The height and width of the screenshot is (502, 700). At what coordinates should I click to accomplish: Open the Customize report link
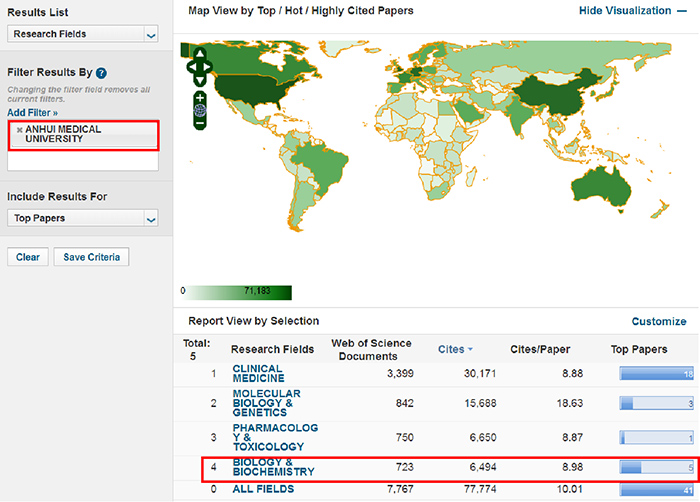click(658, 322)
